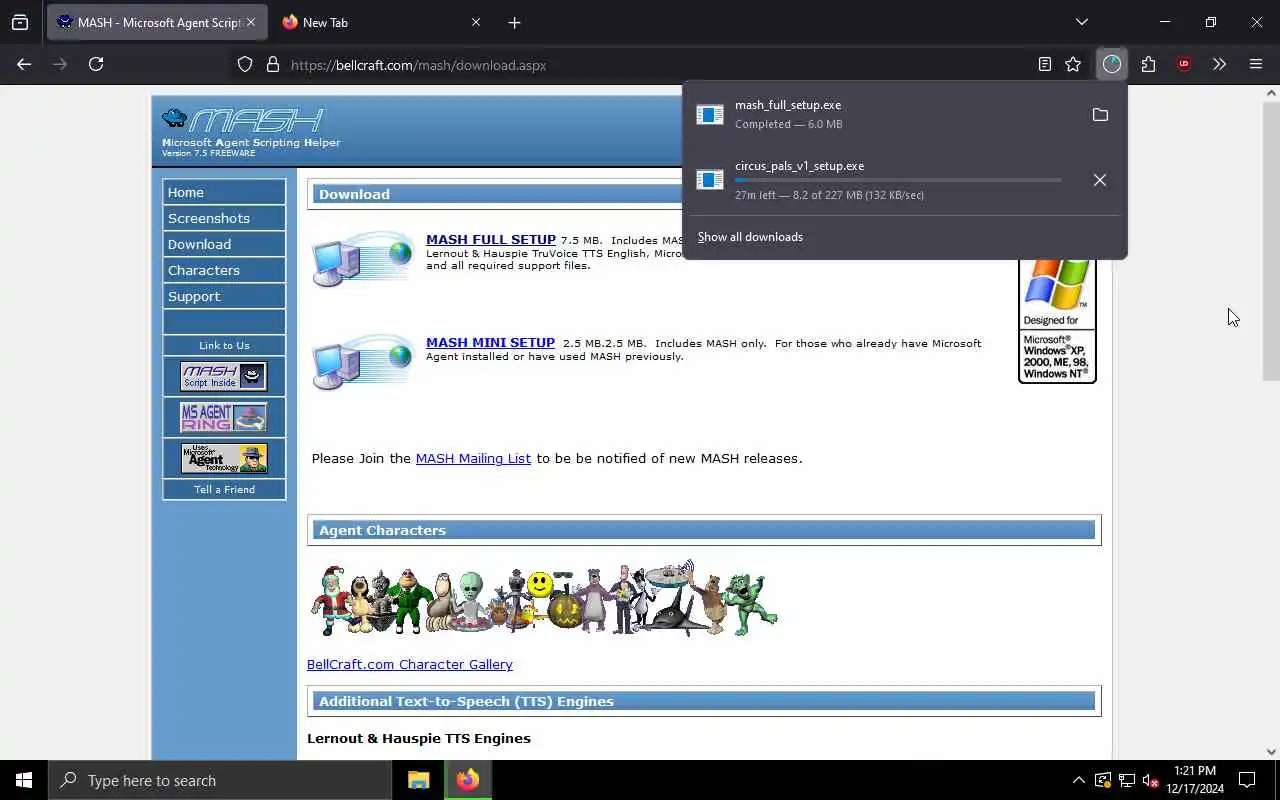Screen dimensions: 1280x800
Task: Click Tell a Friend in the sidebar
Action: pos(224,489)
